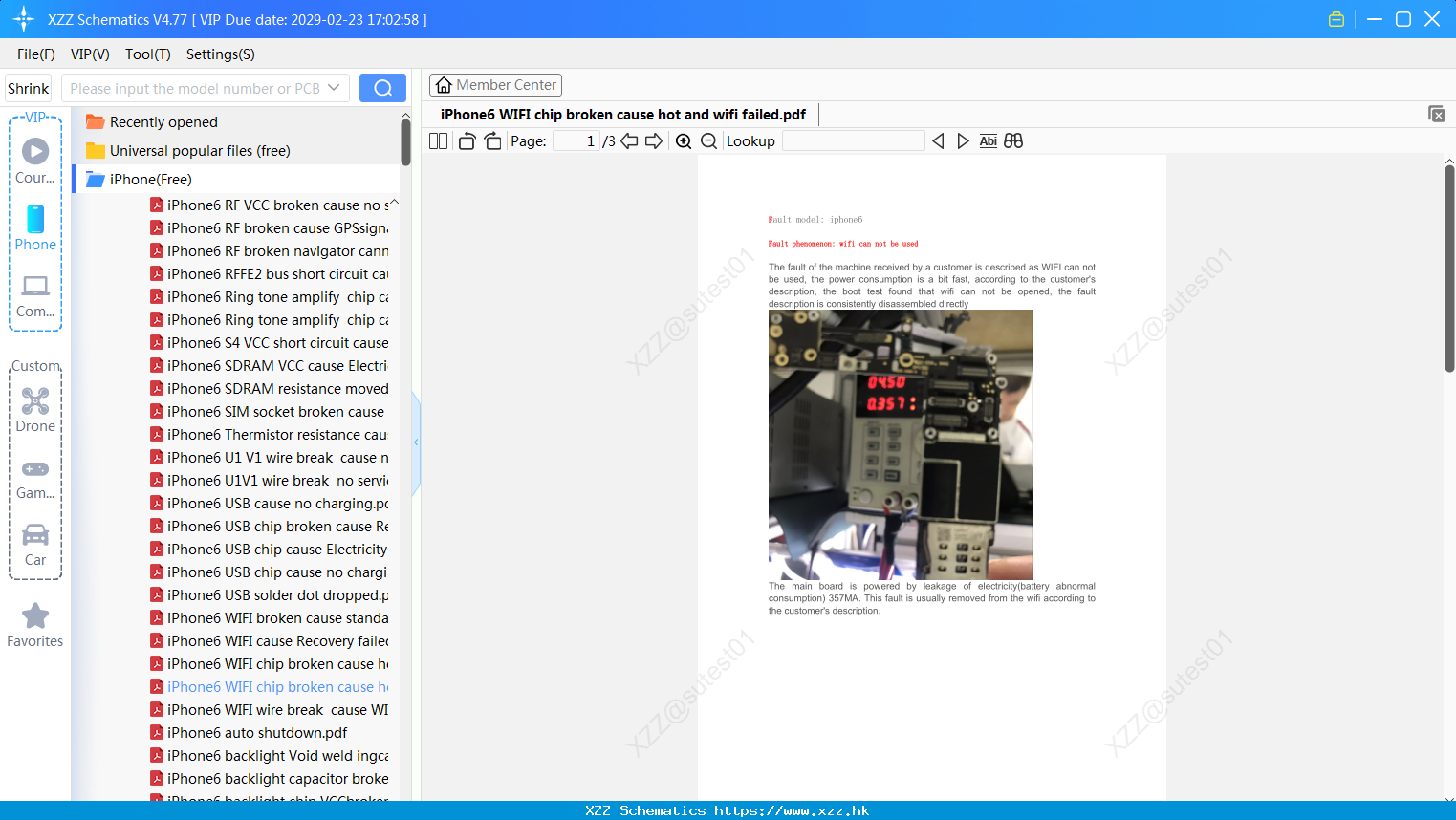Go to next page with right arrow
Image resolution: width=1456 pixels, height=820 pixels.
tap(654, 141)
